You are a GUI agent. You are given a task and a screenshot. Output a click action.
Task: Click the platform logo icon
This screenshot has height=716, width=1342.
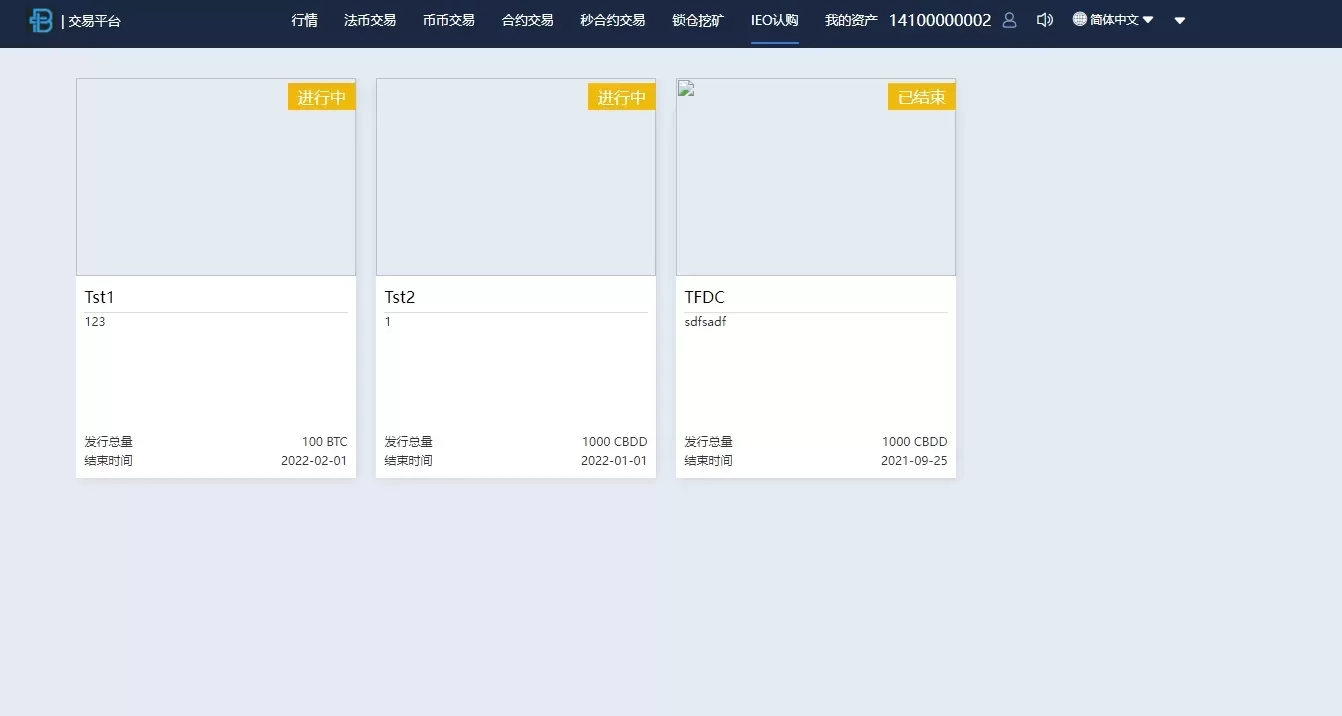41,20
